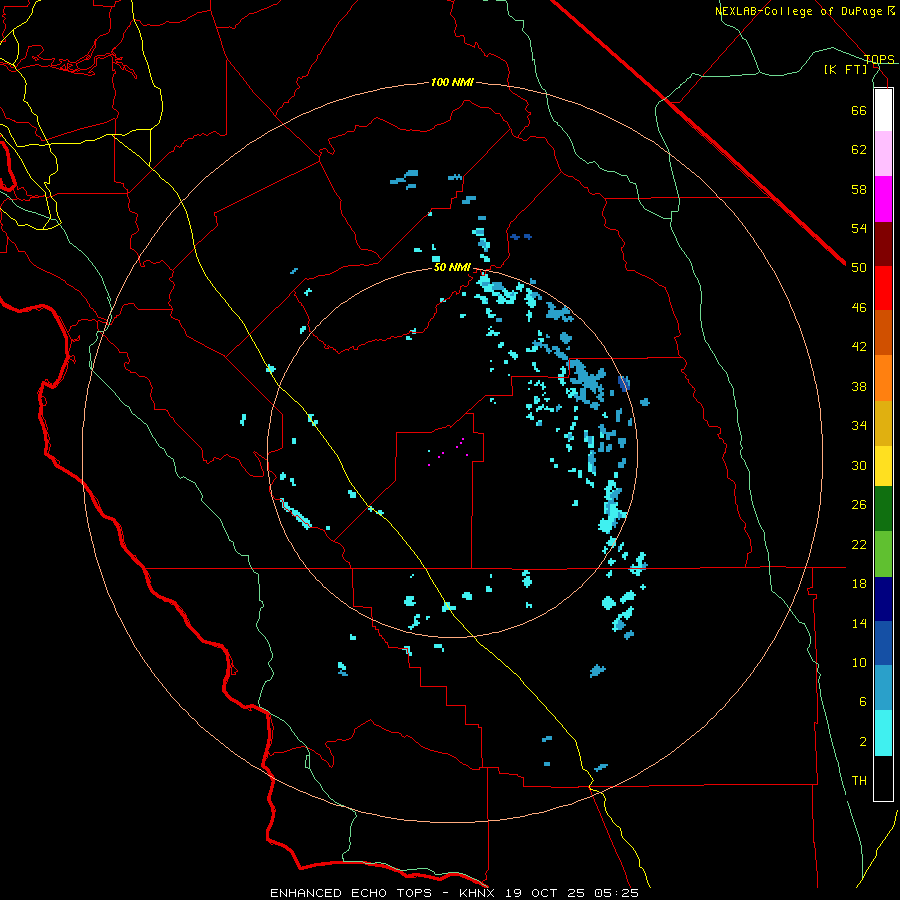Click the 19 OCT 25 date text
The height and width of the screenshot is (900, 900).
point(545,893)
